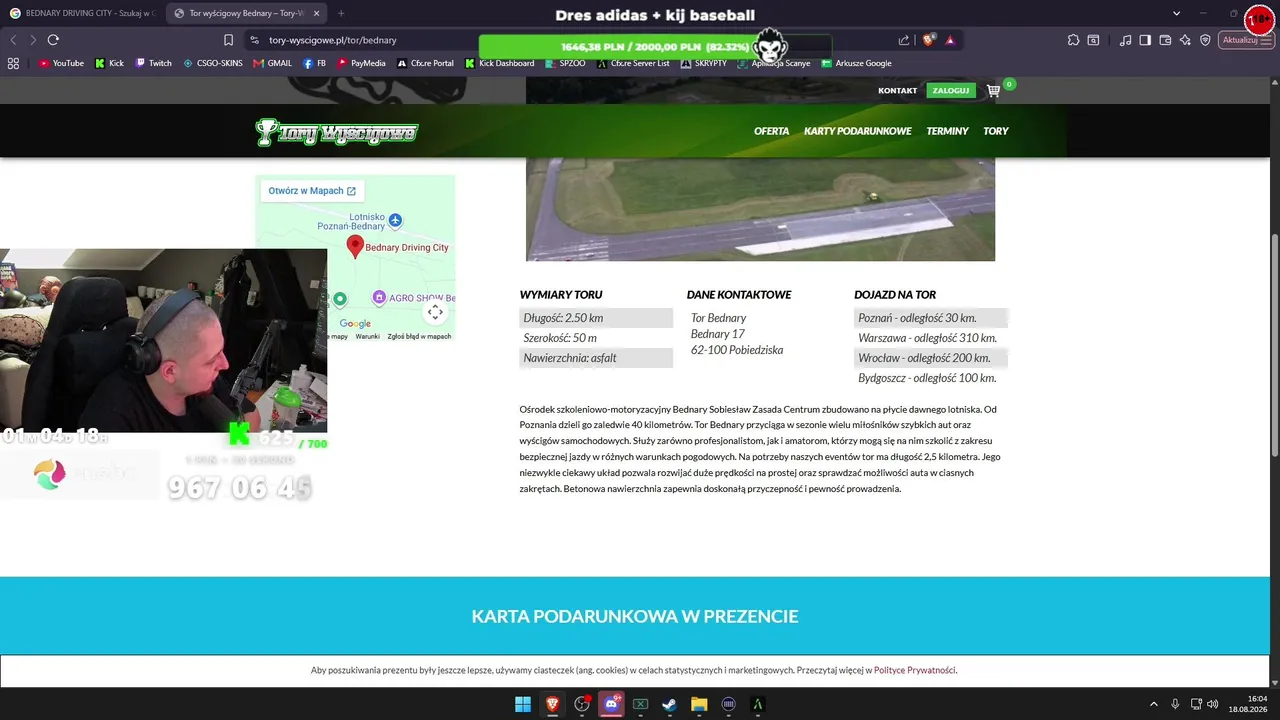
Task: Open the Windows Start menu
Action: click(523, 705)
